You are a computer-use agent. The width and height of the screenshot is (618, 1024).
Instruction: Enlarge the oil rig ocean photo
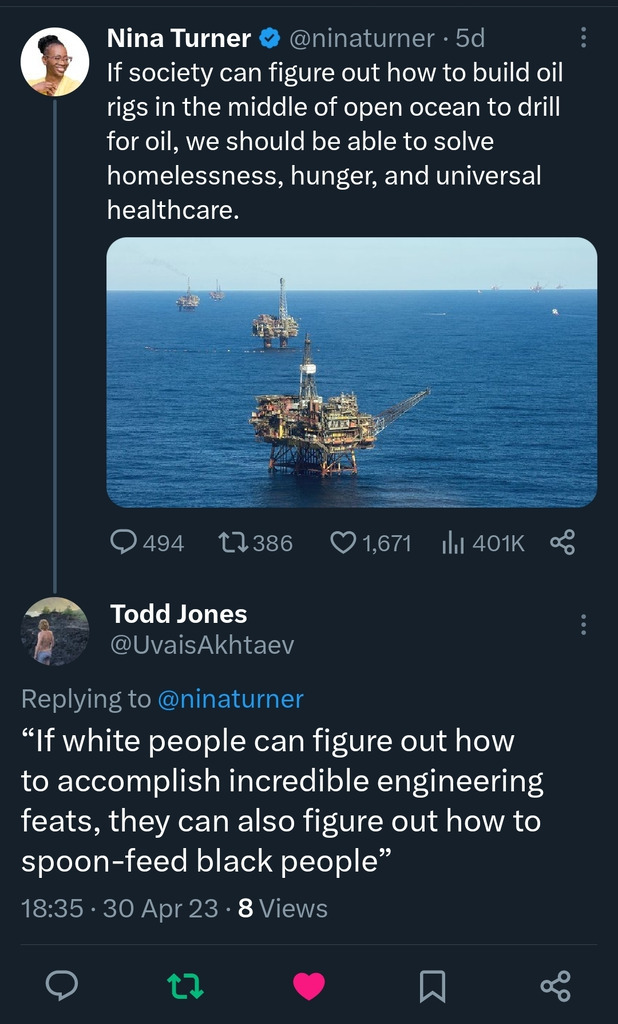[x=352, y=372]
